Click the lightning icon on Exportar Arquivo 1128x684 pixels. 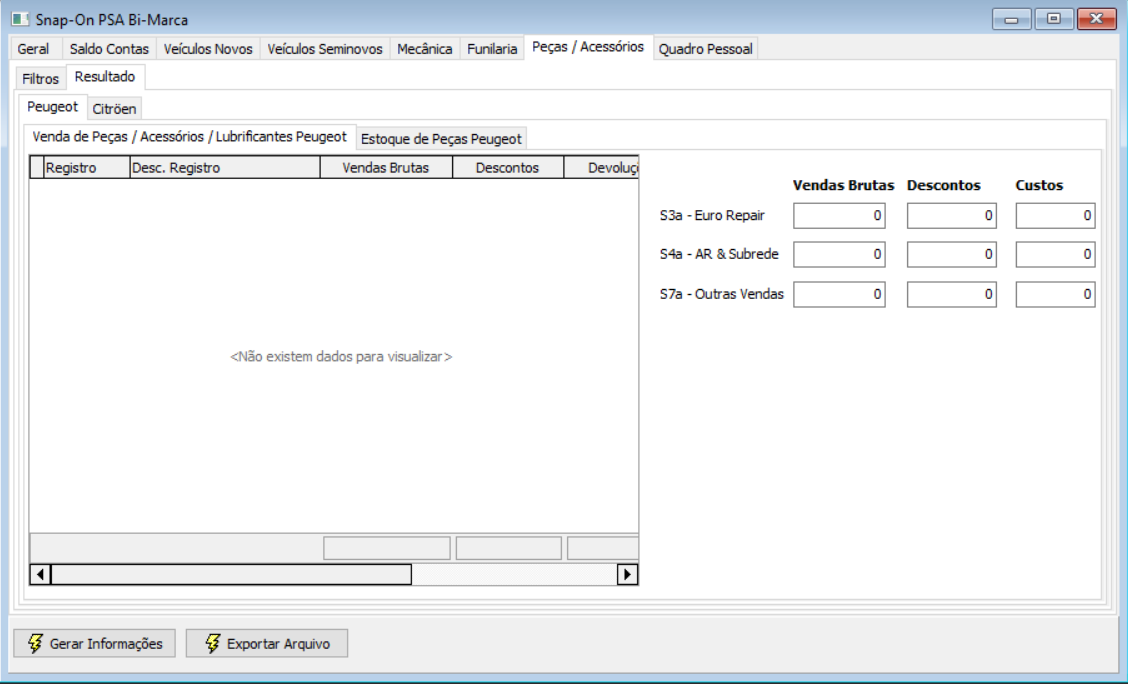[212, 643]
